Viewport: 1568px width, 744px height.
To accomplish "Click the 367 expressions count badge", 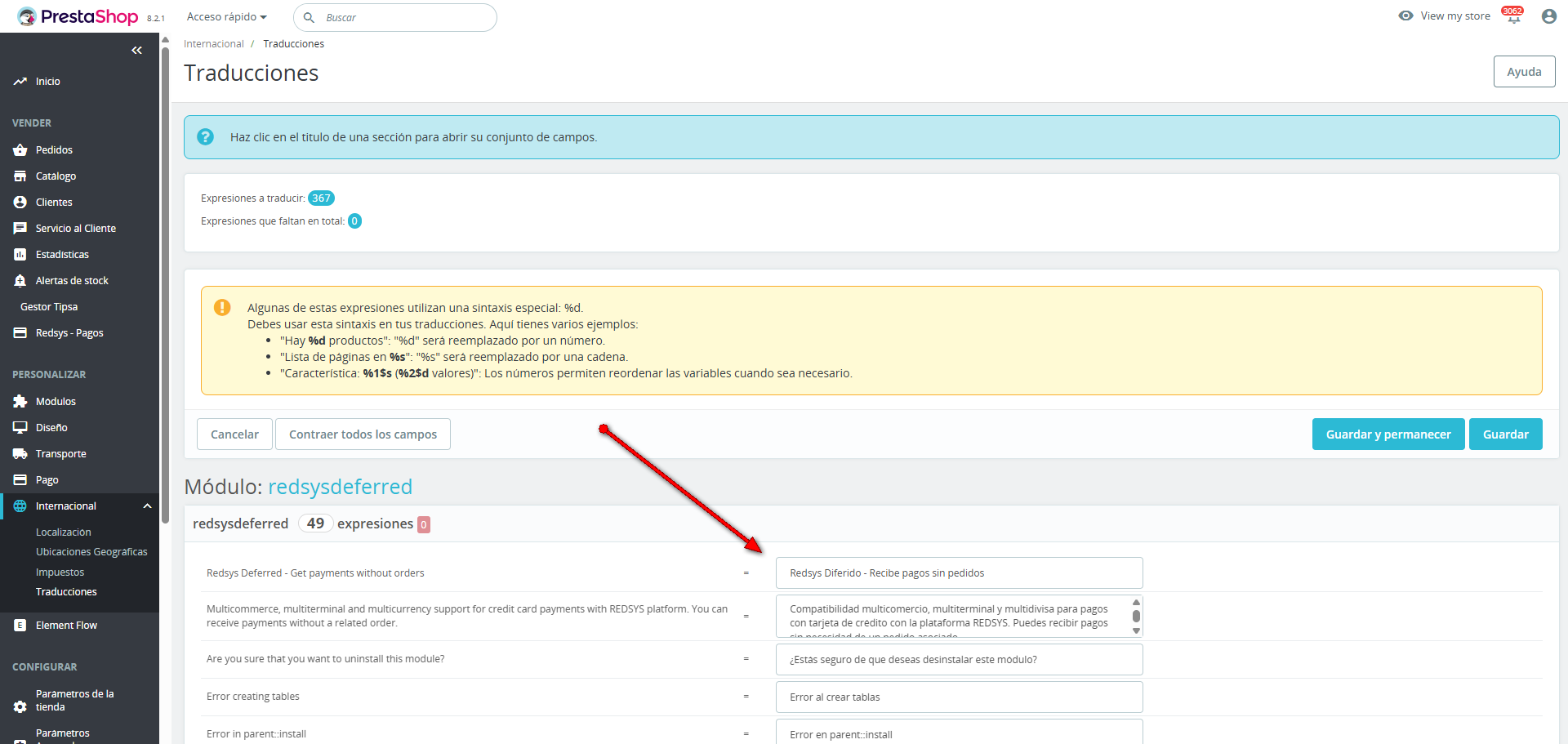I will click(x=321, y=198).
